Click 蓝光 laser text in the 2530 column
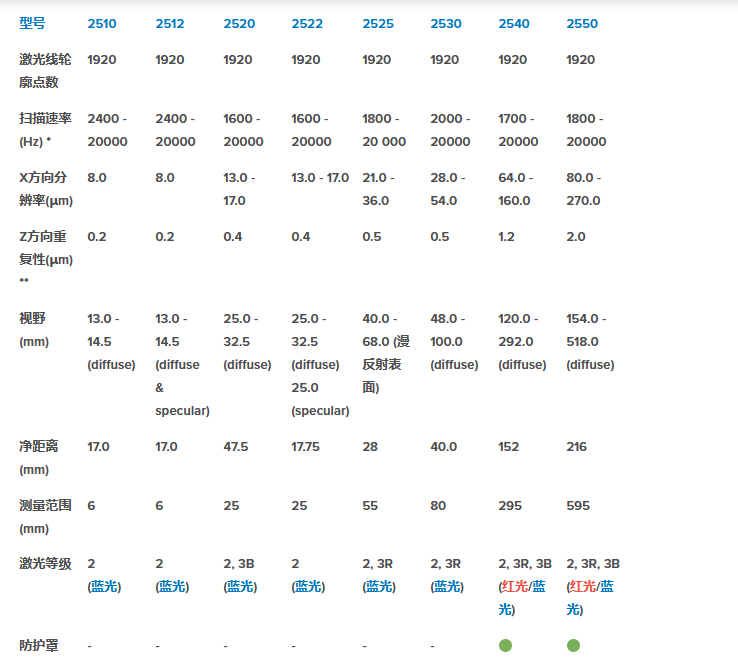Image resolution: width=738 pixels, height=659 pixels. tap(447, 587)
